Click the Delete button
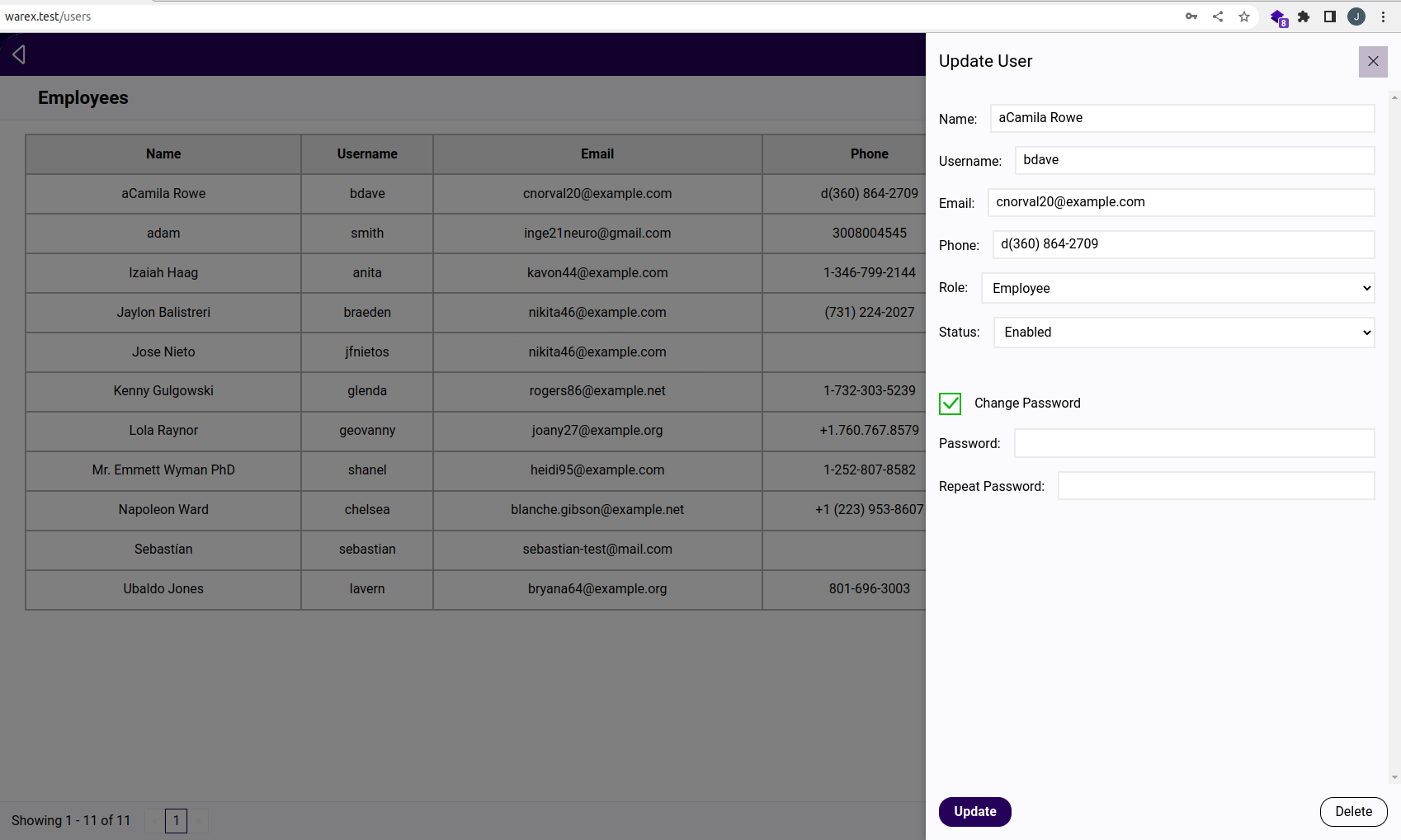 click(1353, 812)
